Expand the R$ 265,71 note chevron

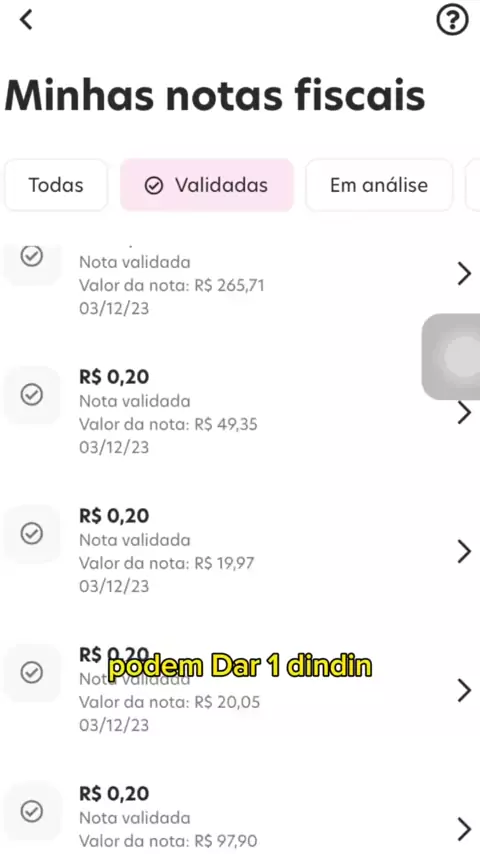pos(464,274)
